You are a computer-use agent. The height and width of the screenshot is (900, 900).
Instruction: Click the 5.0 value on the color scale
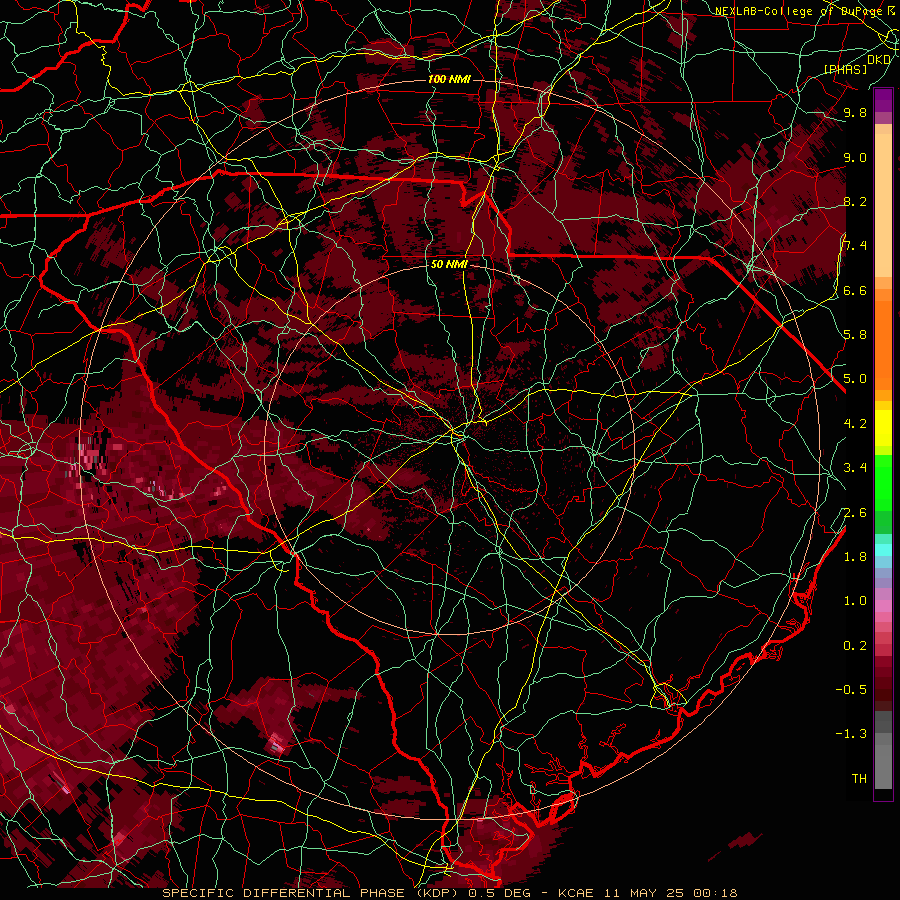(x=855, y=379)
